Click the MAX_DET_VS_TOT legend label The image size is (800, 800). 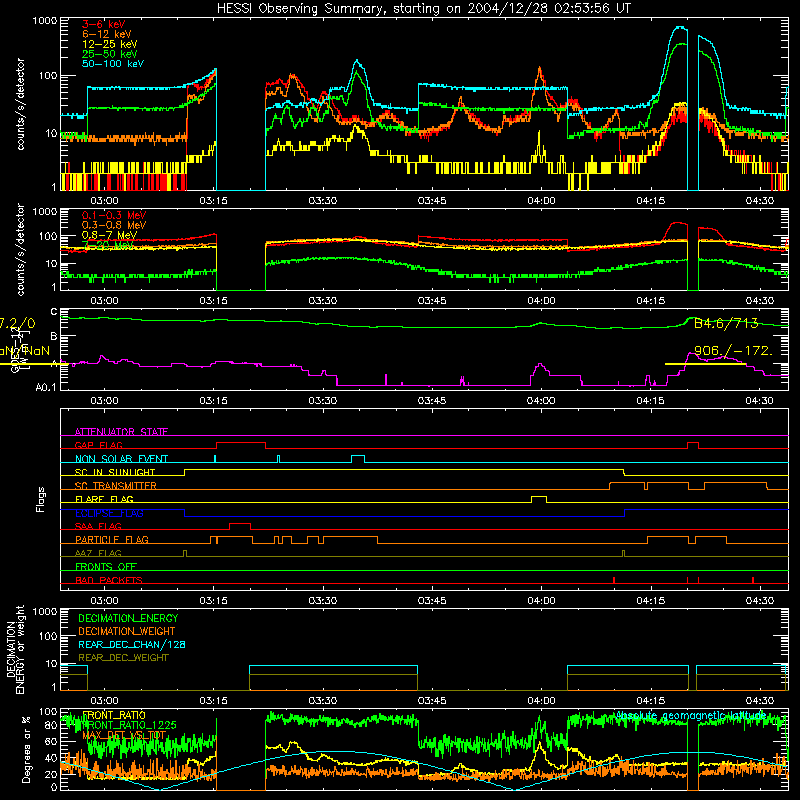tap(124, 735)
